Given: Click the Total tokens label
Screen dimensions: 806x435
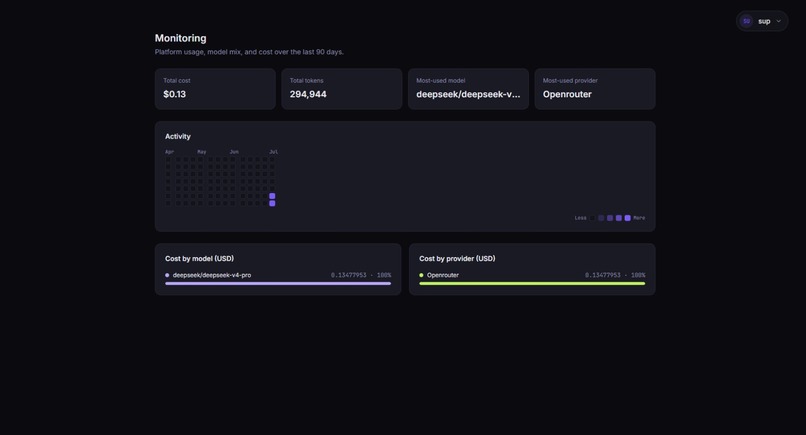Looking at the screenshot, I should pos(306,81).
